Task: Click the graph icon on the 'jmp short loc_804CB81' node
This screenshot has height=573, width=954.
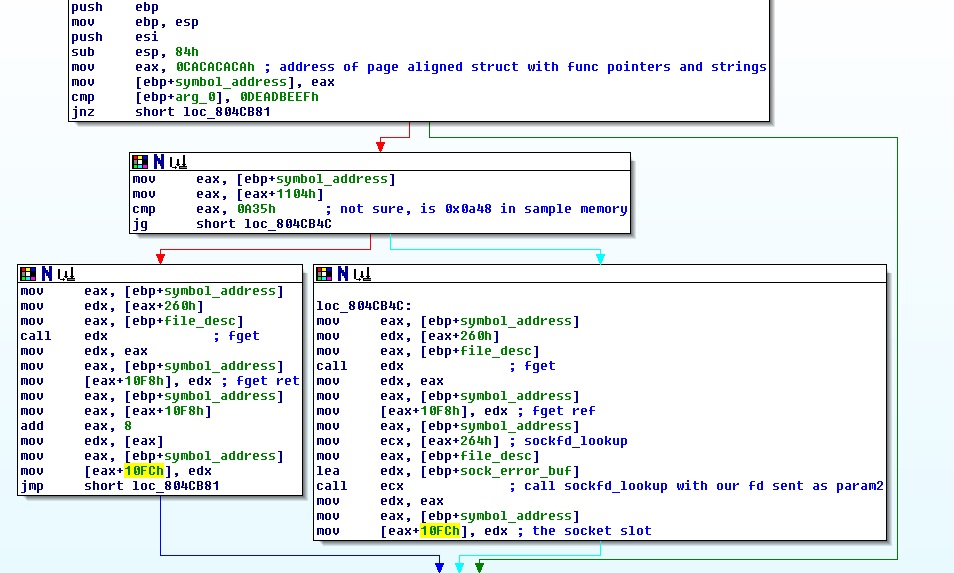Action: (66, 274)
